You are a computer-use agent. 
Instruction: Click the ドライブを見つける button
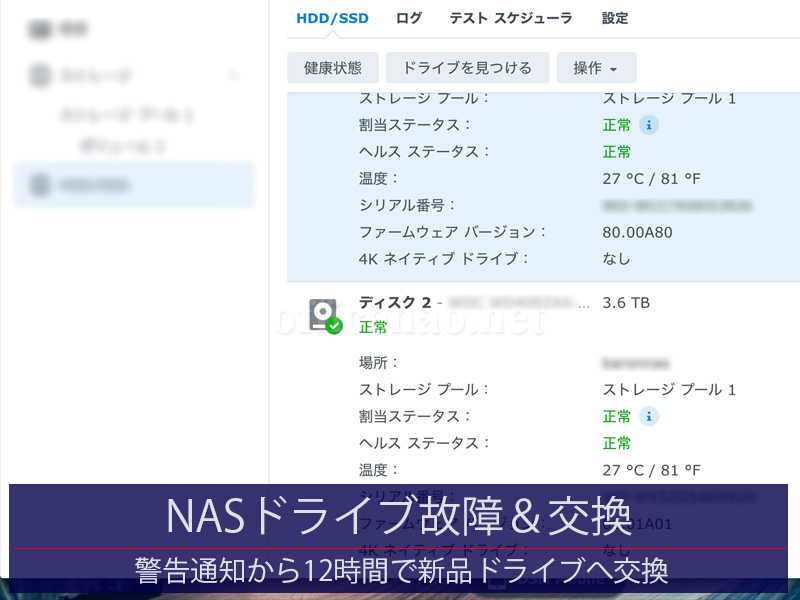[x=467, y=68]
